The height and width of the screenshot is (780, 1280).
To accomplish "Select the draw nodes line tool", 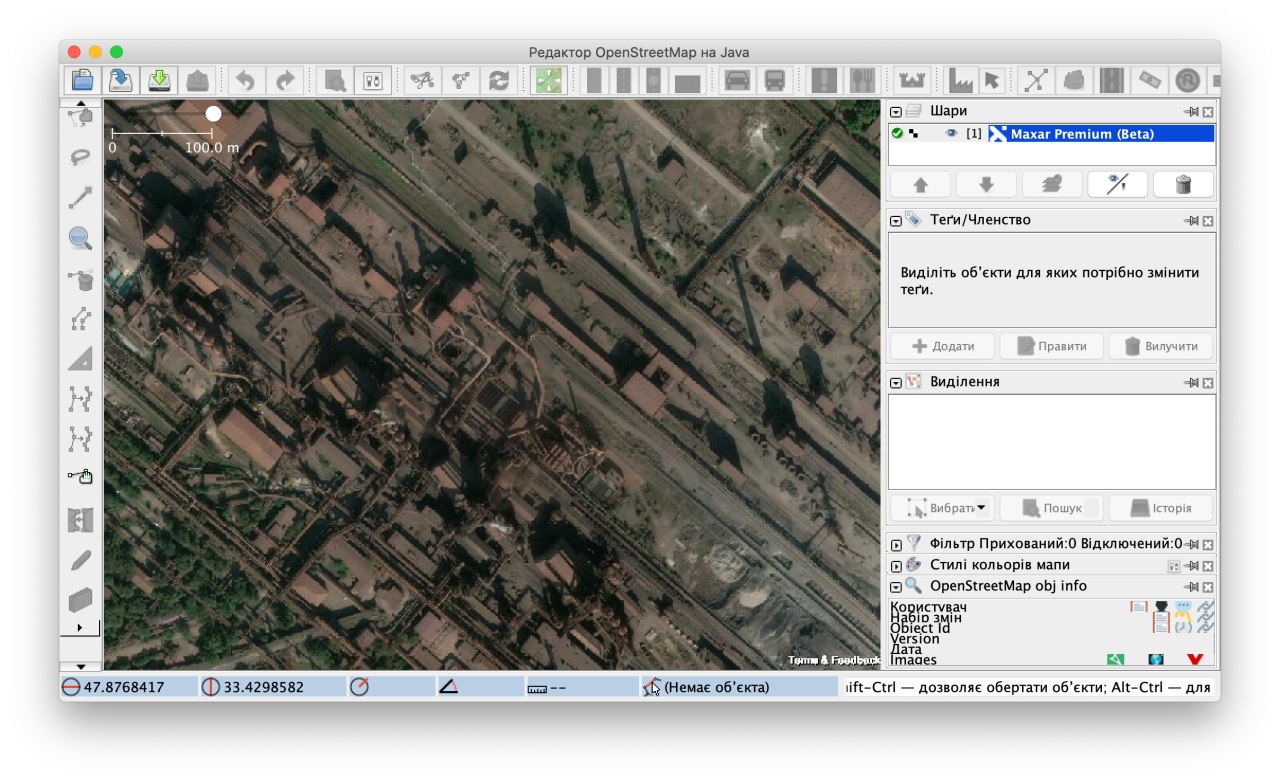I will [x=80, y=197].
